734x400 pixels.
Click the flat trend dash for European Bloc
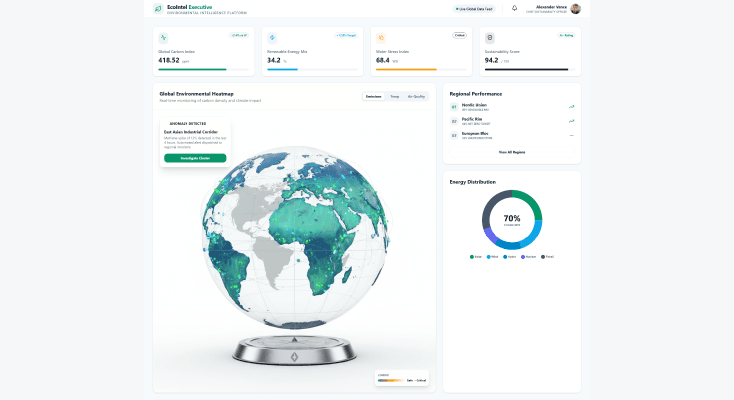(572, 135)
